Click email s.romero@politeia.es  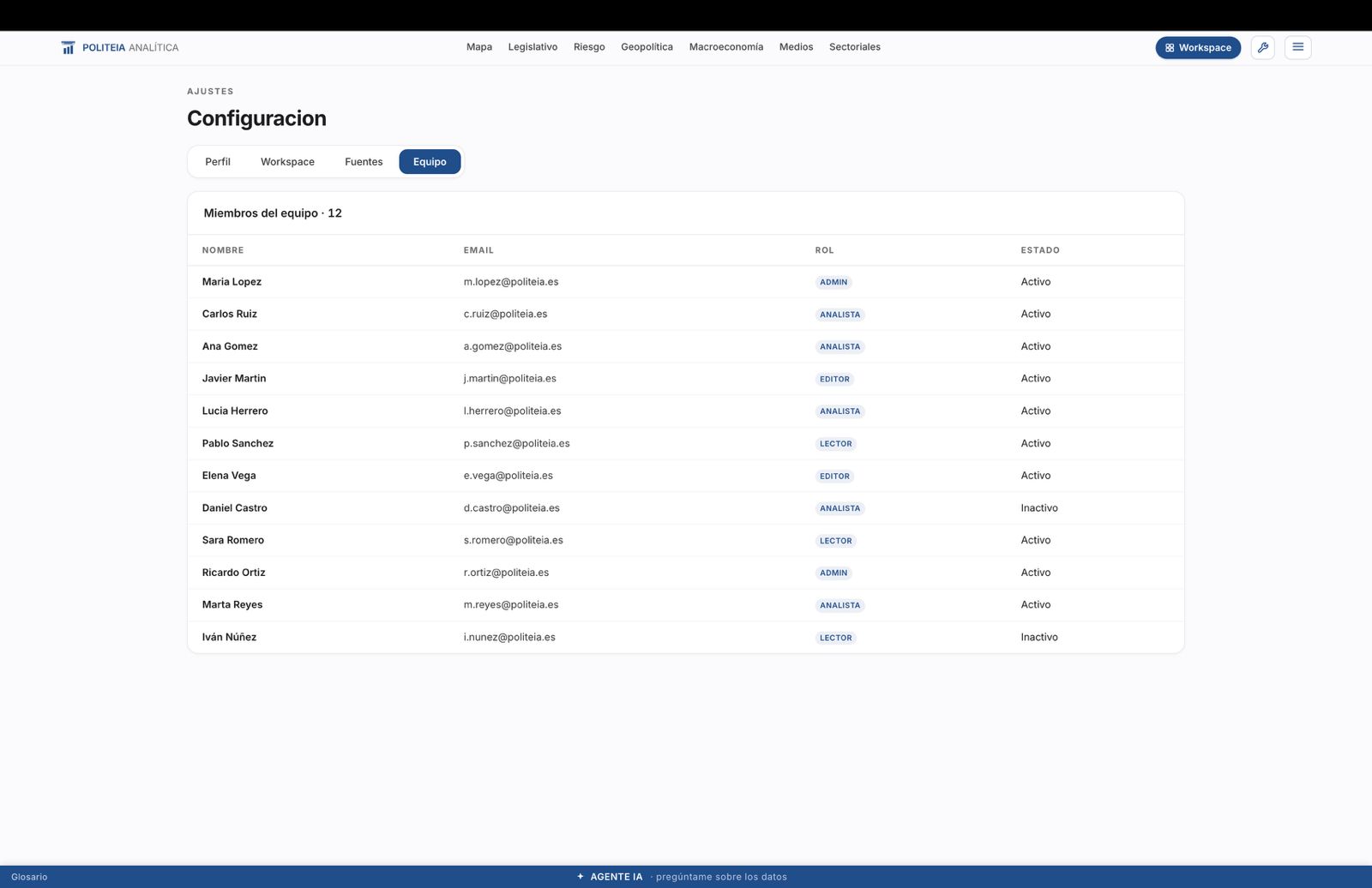tap(514, 540)
